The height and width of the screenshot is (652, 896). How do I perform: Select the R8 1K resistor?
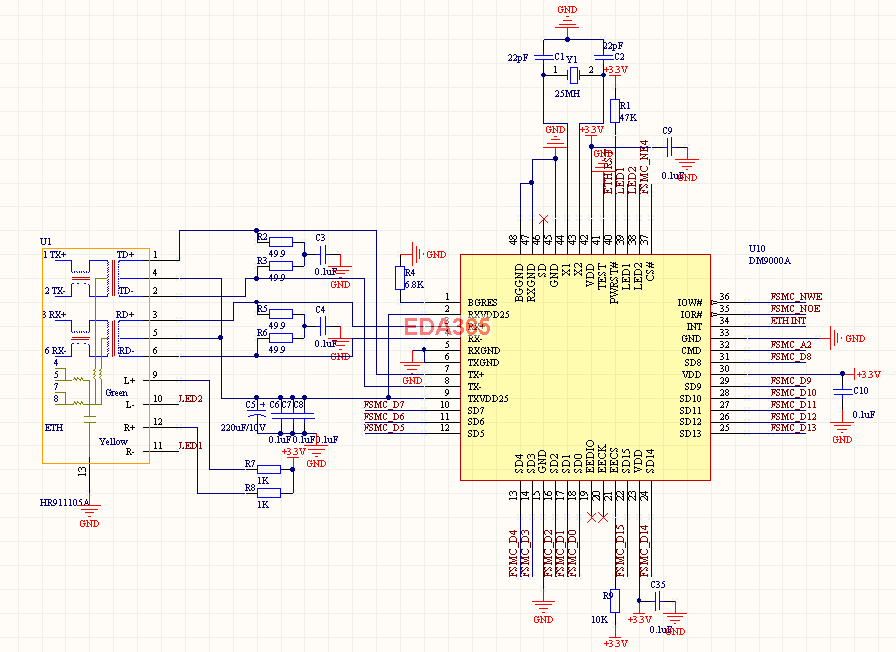pos(269,493)
